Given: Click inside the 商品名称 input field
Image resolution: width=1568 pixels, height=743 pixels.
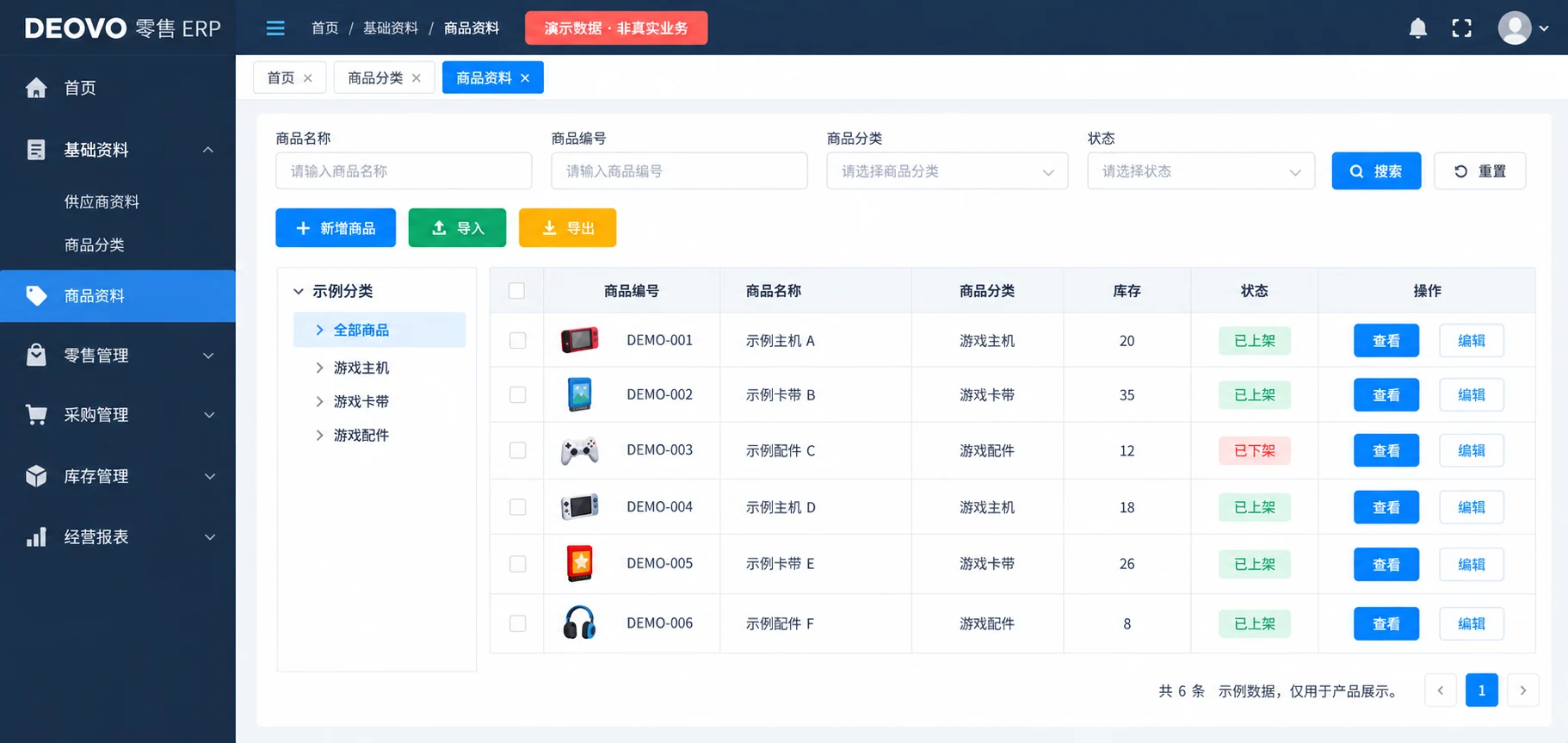Looking at the screenshot, I should pos(404,171).
